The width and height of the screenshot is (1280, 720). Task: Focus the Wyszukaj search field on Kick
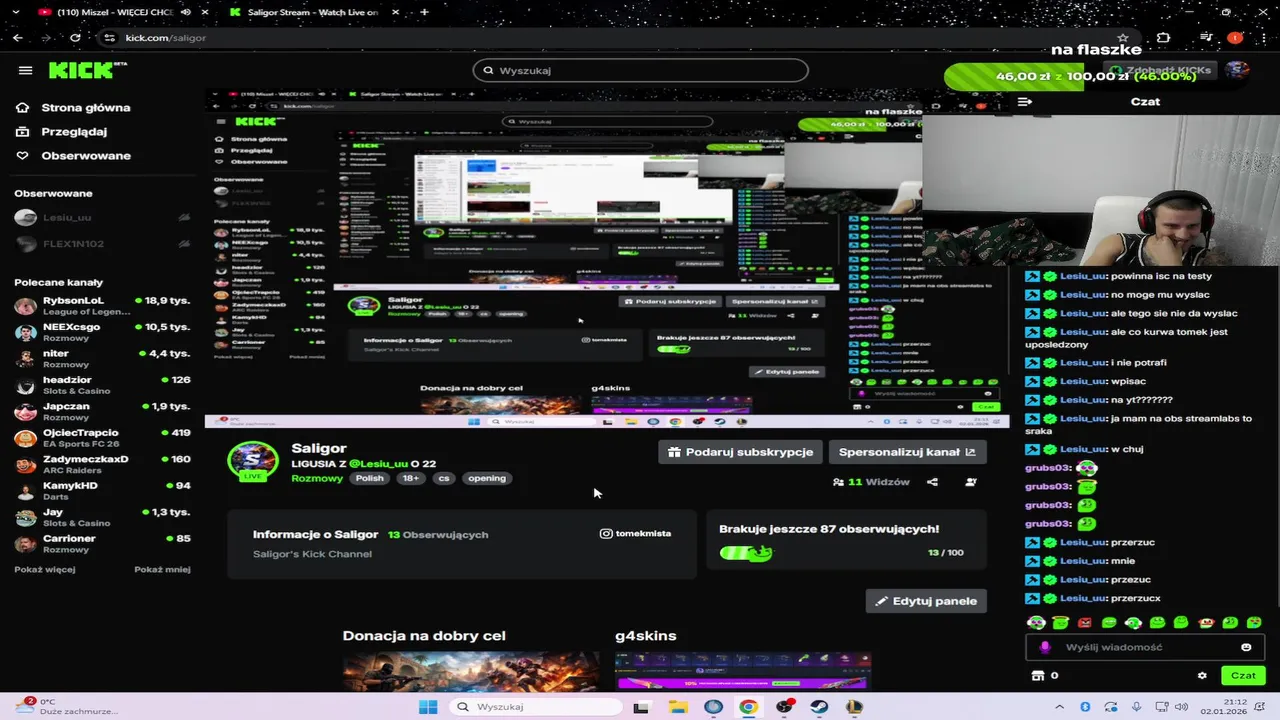[x=640, y=70]
